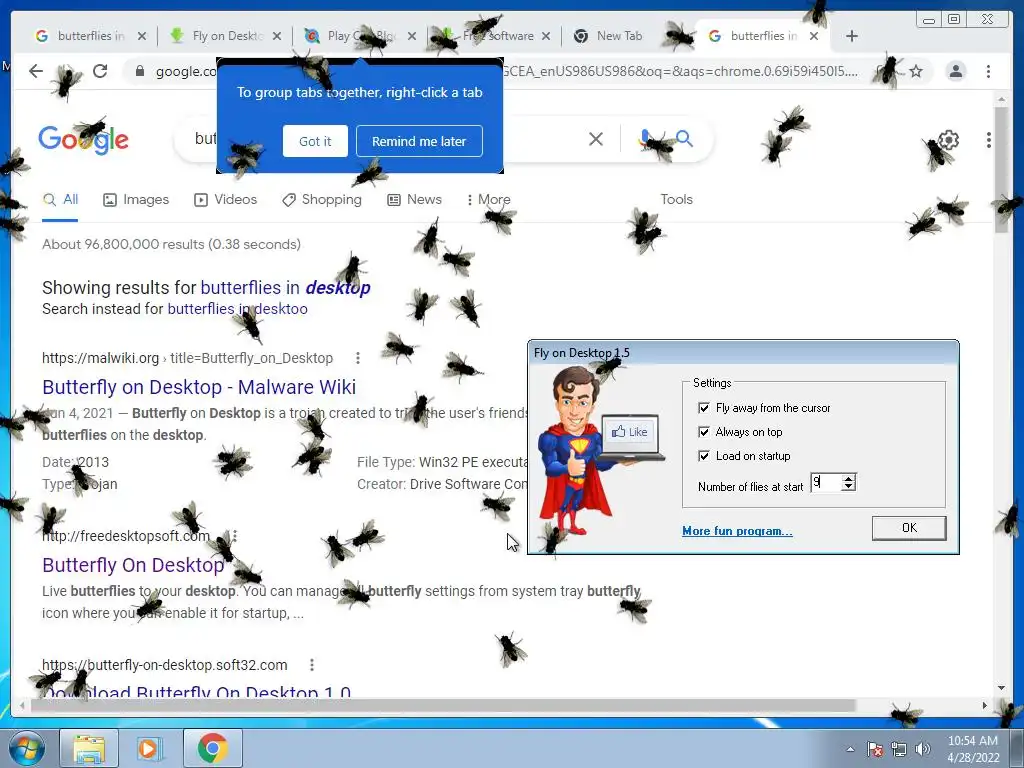Click the number of flies input field
Viewport: 1024px width, 768px height.
825,483
